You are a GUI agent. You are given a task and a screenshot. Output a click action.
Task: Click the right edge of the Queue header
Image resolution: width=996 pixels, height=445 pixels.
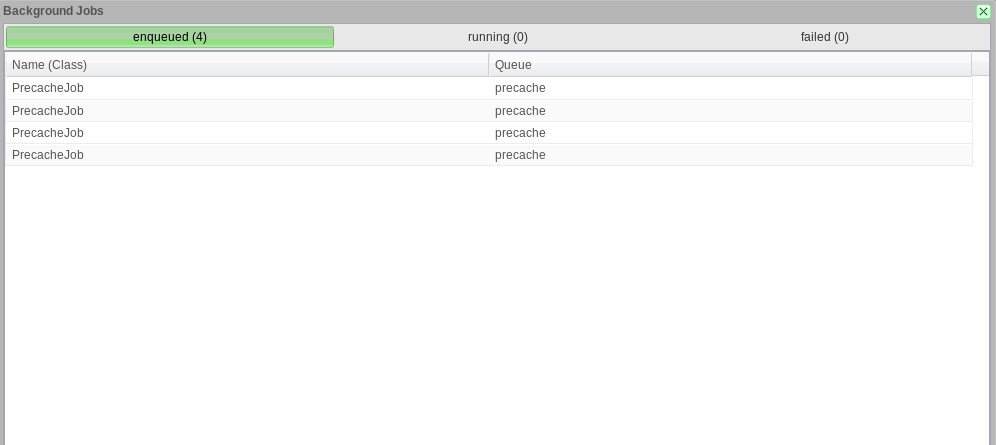coord(971,65)
